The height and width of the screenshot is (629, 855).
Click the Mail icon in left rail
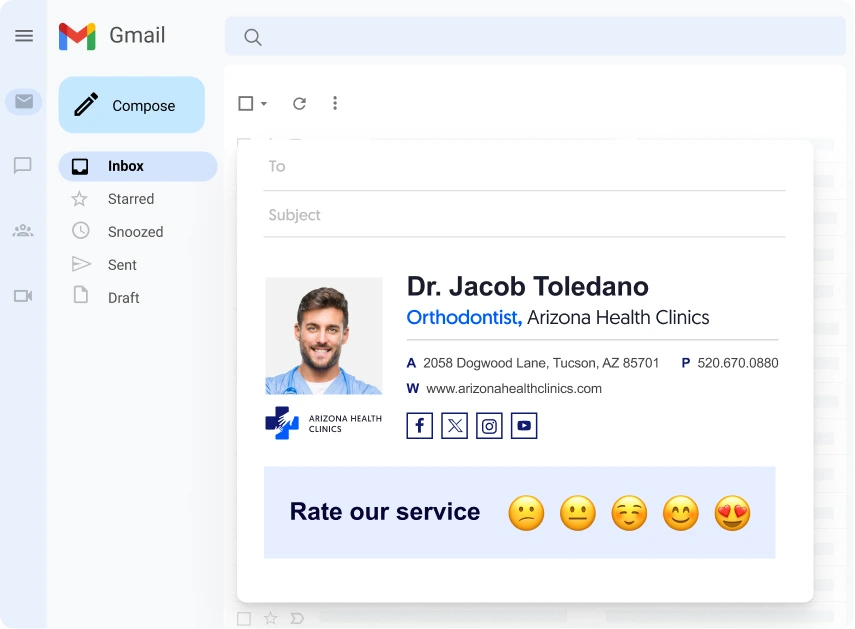(24, 101)
